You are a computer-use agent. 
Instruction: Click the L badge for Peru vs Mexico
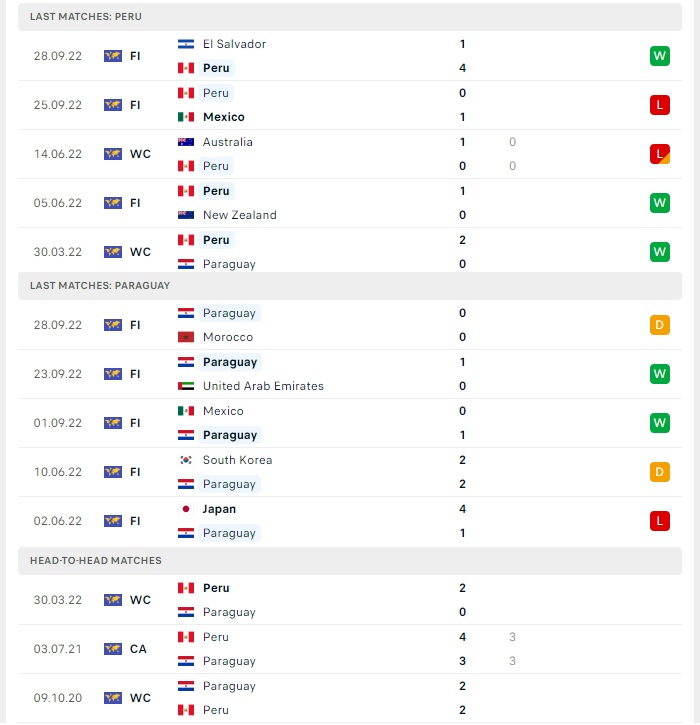tap(659, 105)
